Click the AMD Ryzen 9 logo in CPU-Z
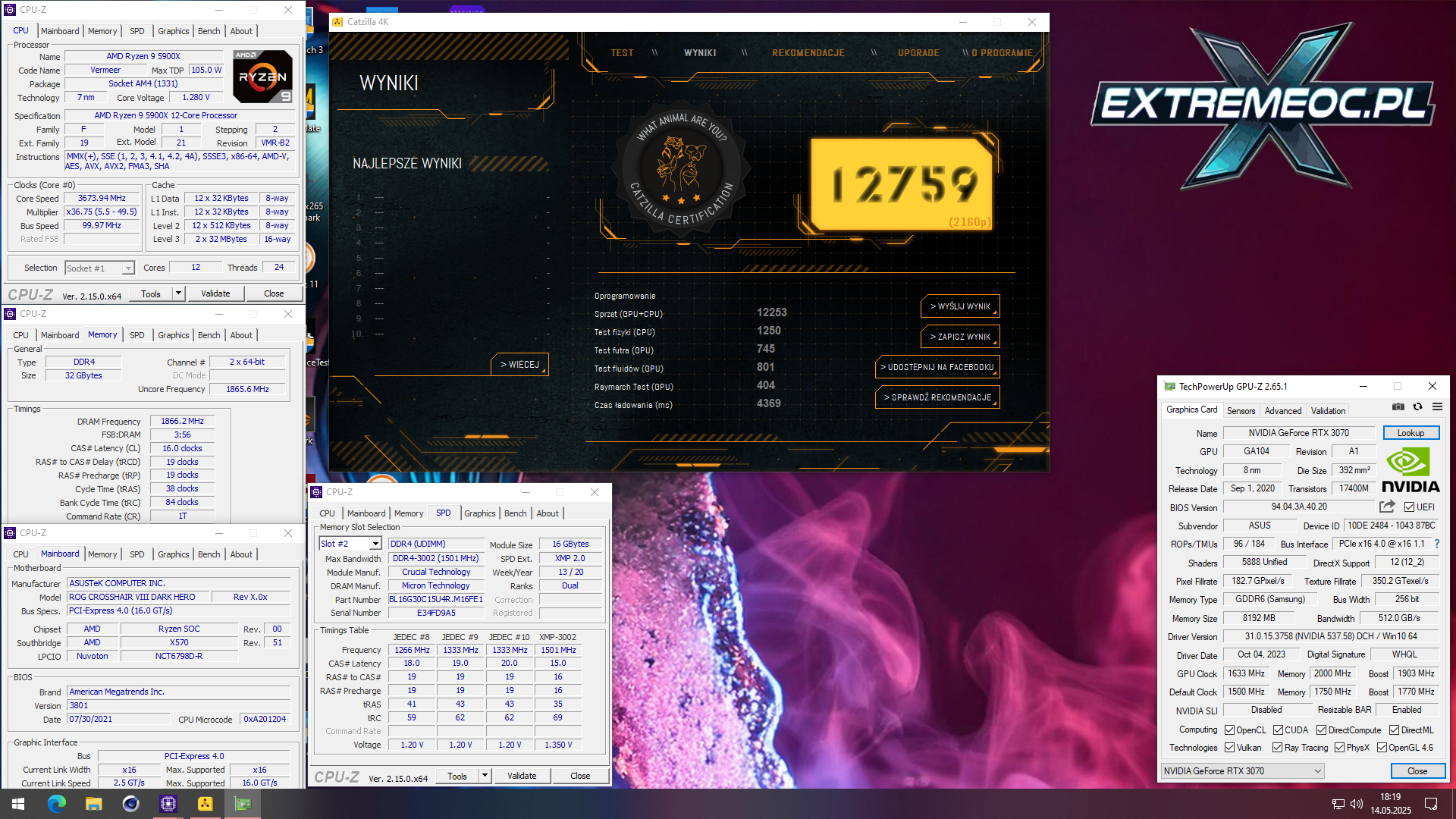1456x819 pixels. 262,77
